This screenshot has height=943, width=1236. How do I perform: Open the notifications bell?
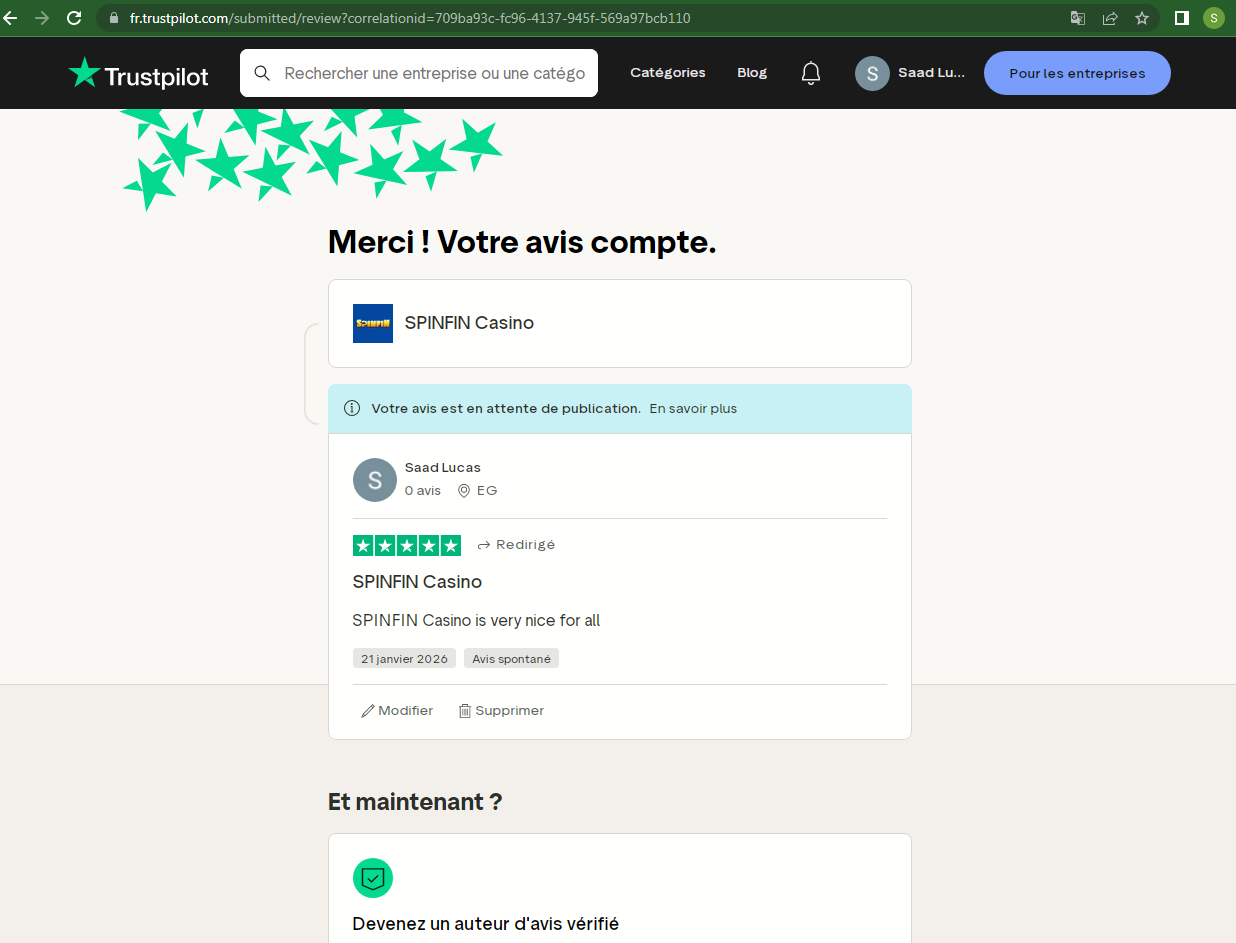[x=811, y=73]
